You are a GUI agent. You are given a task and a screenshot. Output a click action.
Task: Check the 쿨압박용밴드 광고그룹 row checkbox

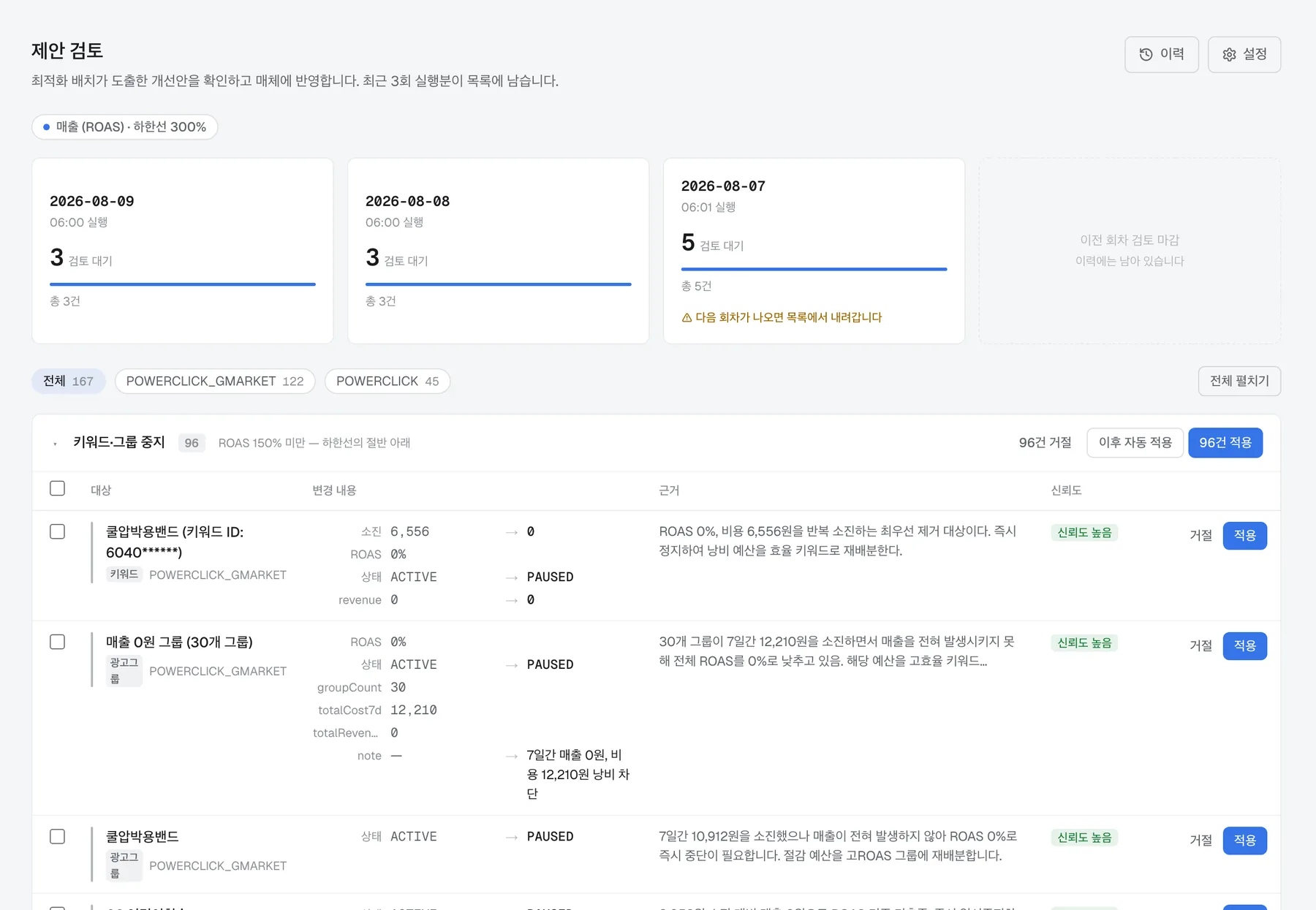click(x=57, y=836)
